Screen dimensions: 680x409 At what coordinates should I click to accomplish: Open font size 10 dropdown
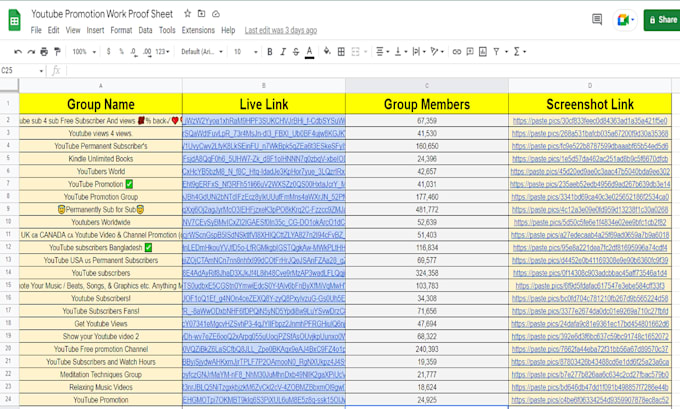[245, 52]
